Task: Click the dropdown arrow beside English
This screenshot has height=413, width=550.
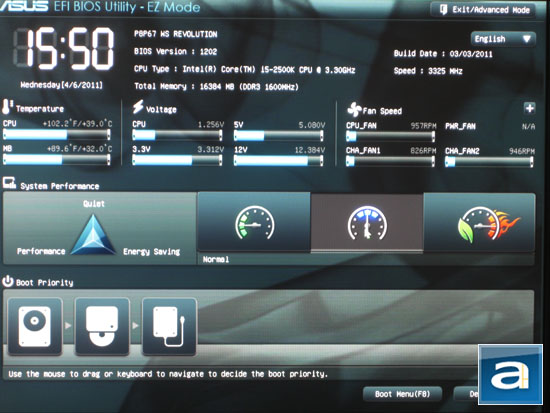Action: pyautogui.click(x=526, y=39)
